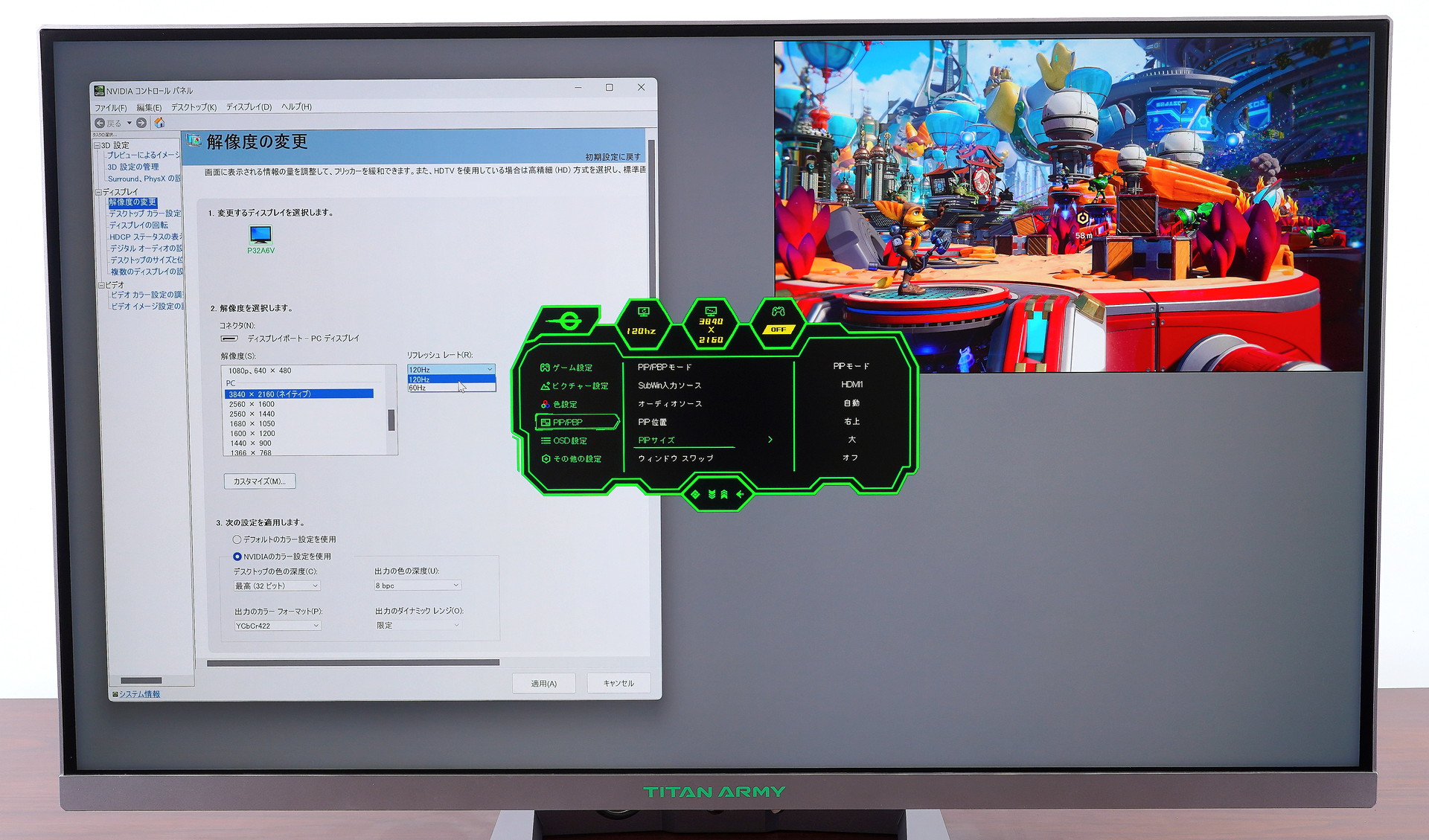
Task: Open 出力の色の深度 8 bpc dropdown
Action: coord(418,586)
